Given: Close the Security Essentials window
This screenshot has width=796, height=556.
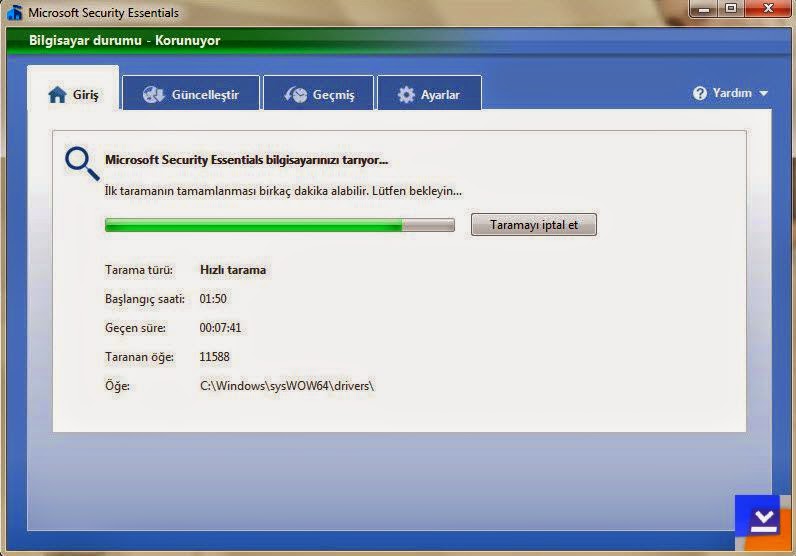Looking at the screenshot, I should click(x=768, y=9).
